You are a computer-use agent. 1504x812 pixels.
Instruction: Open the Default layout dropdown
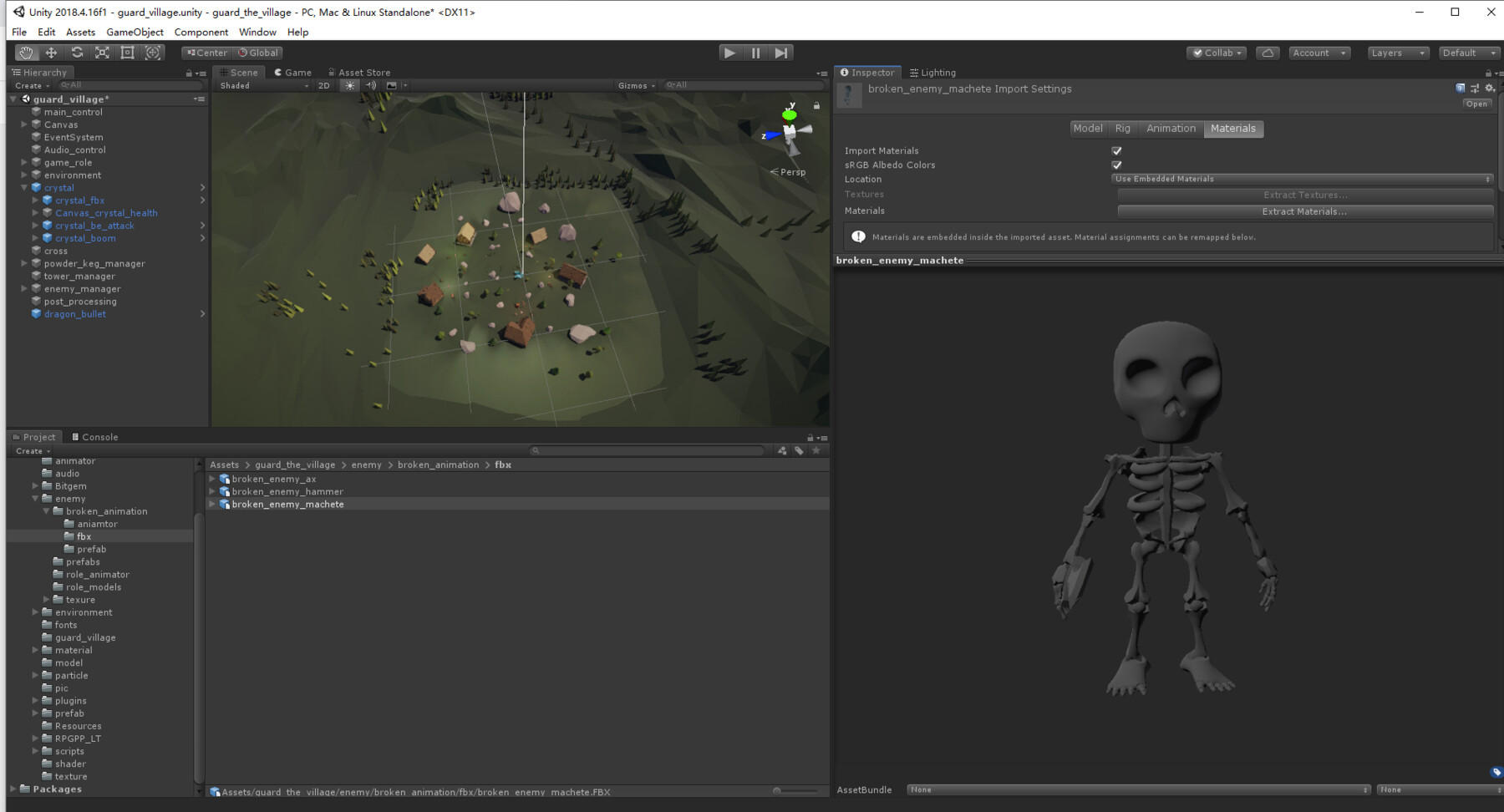pos(1470,53)
